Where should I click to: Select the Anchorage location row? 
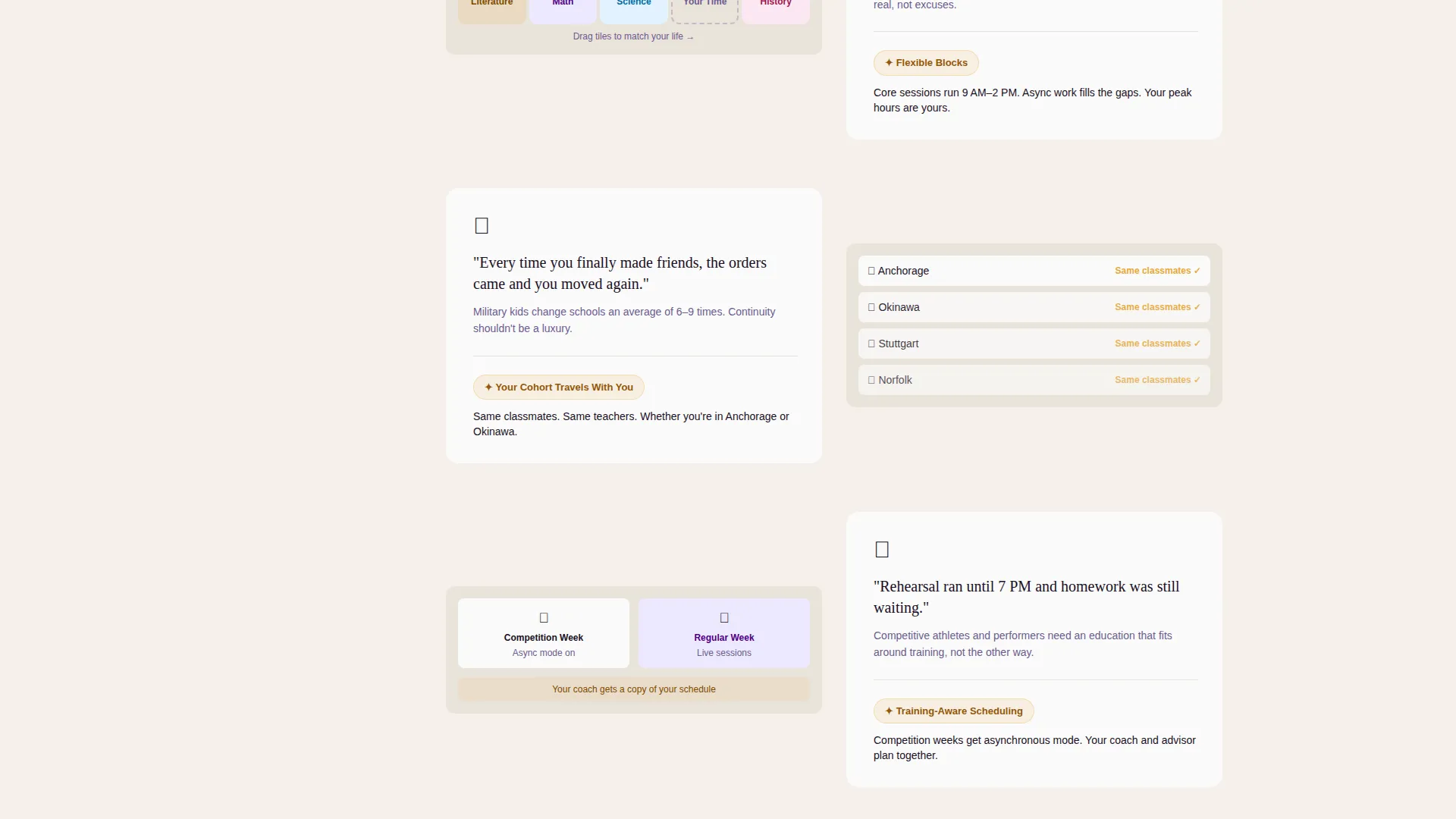tap(1034, 271)
